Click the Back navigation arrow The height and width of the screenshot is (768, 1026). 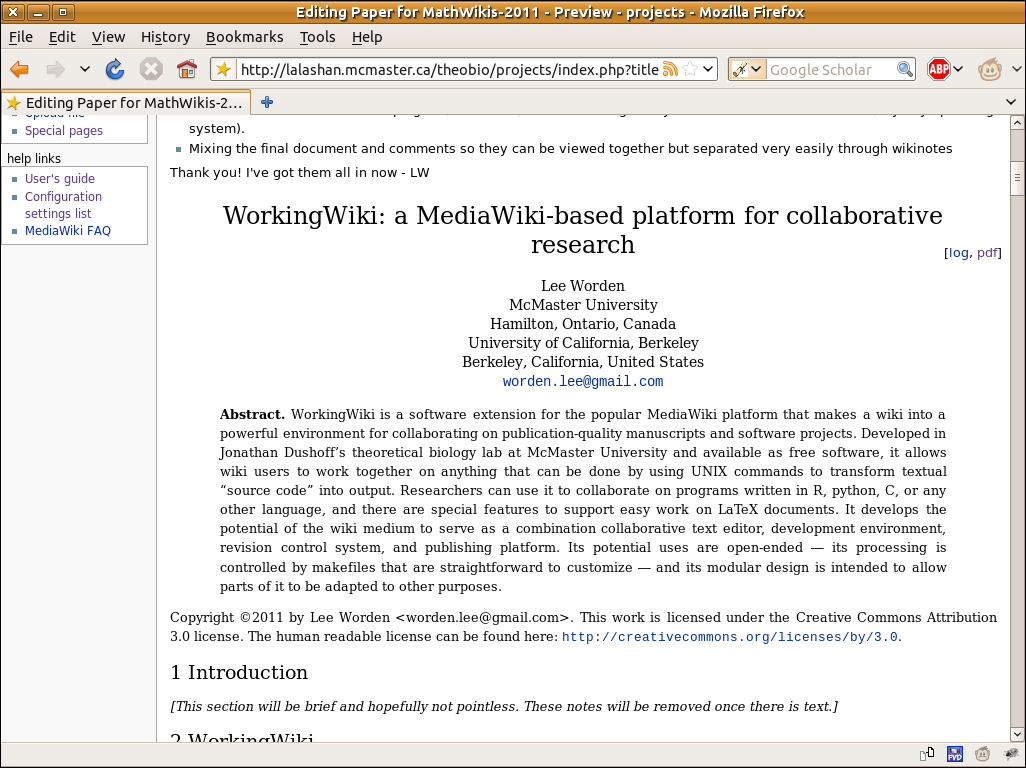(19, 69)
